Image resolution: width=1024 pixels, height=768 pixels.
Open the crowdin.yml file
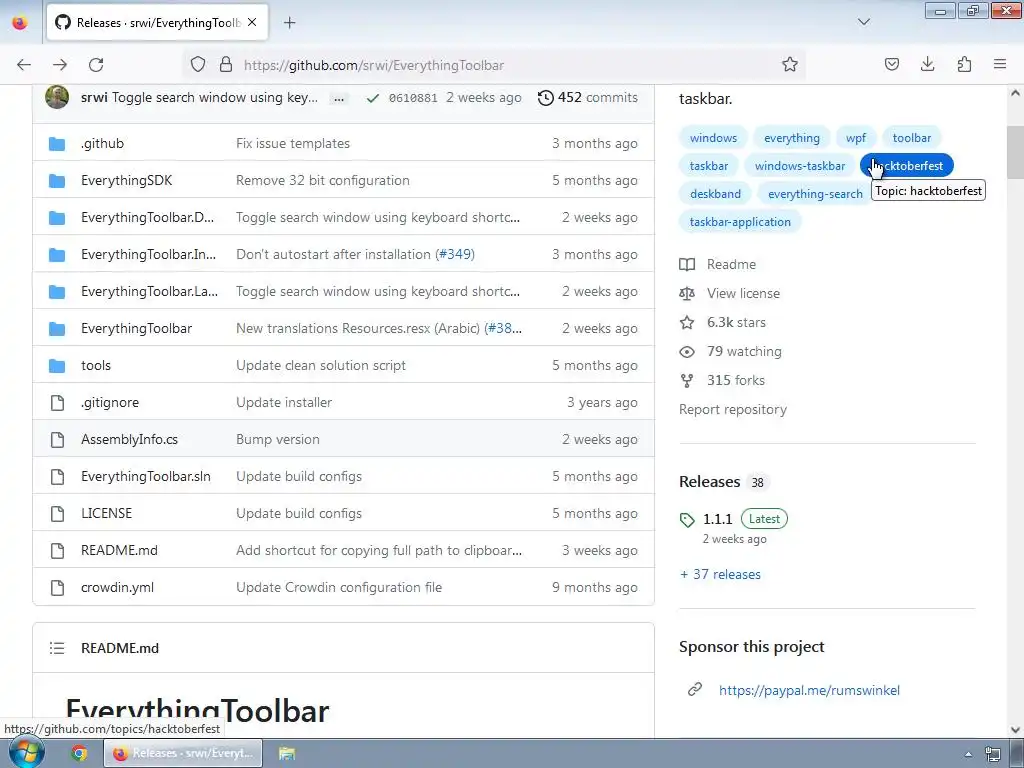click(x=118, y=587)
